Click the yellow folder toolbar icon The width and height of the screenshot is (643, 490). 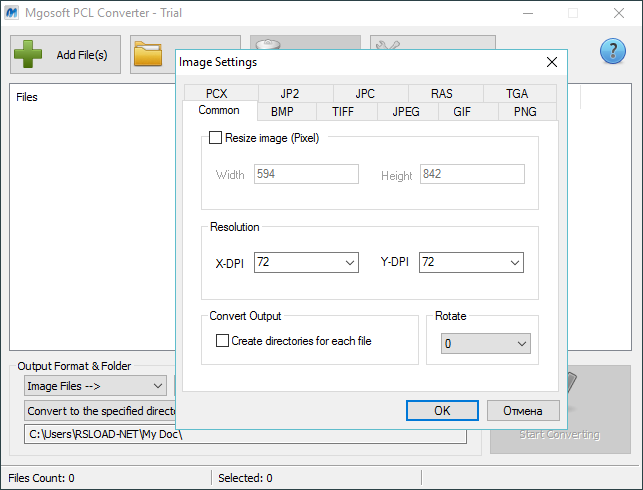click(x=148, y=54)
